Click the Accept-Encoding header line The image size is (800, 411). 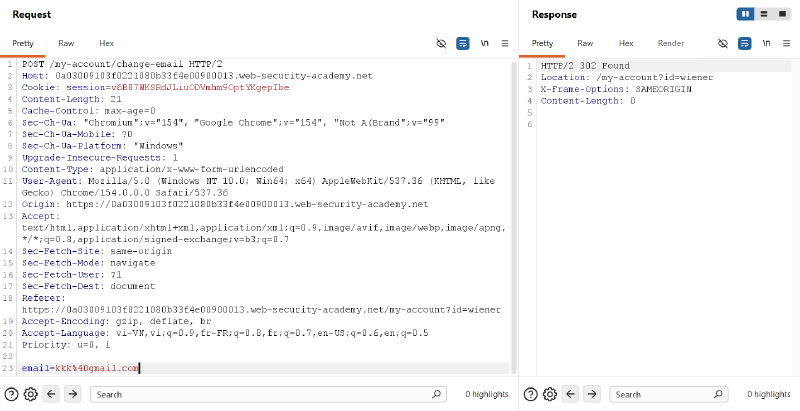(116, 322)
